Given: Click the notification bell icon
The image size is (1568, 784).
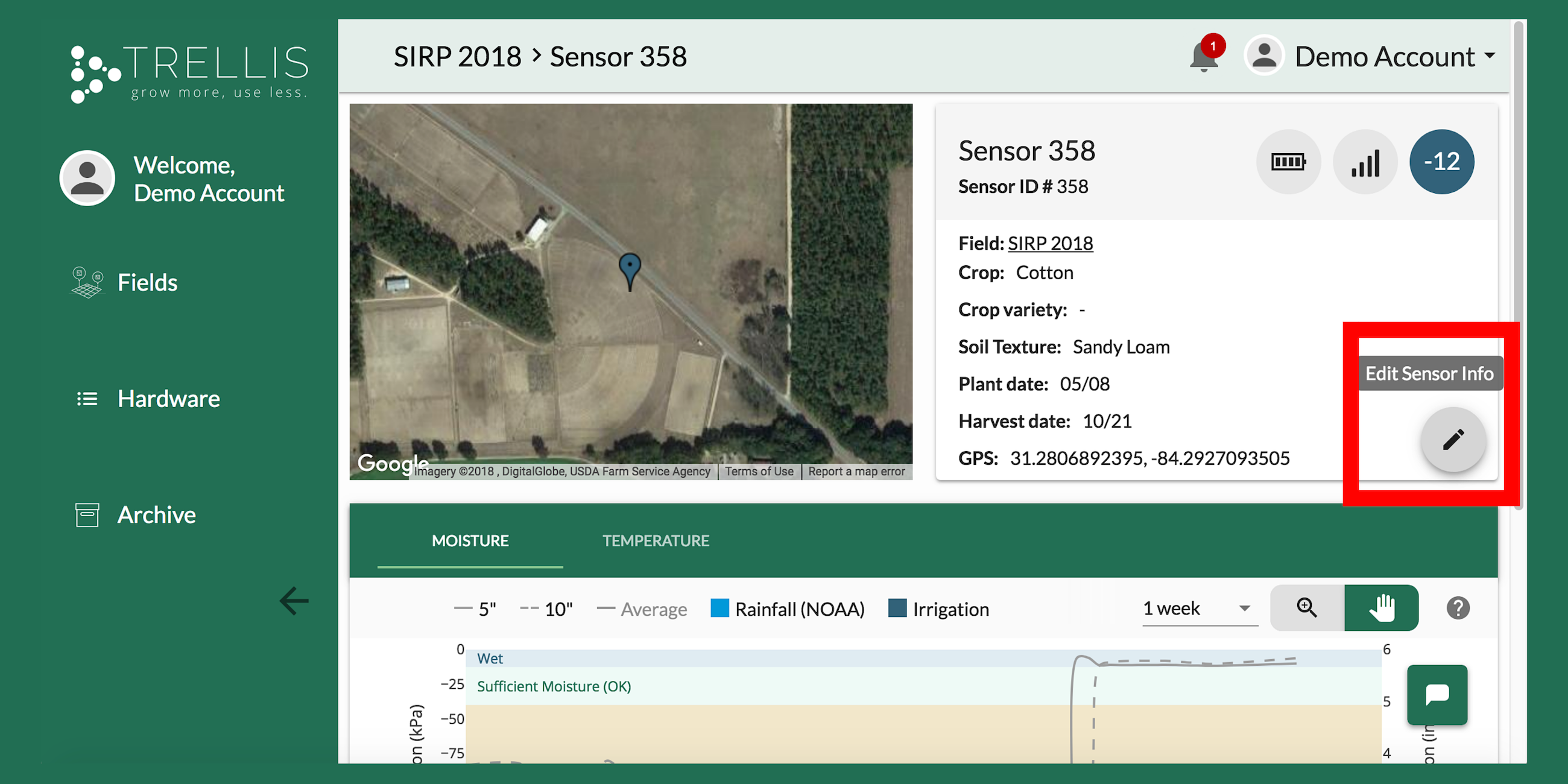Looking at the screenshot, I should pyautogui.click(x=1204, y=57).
